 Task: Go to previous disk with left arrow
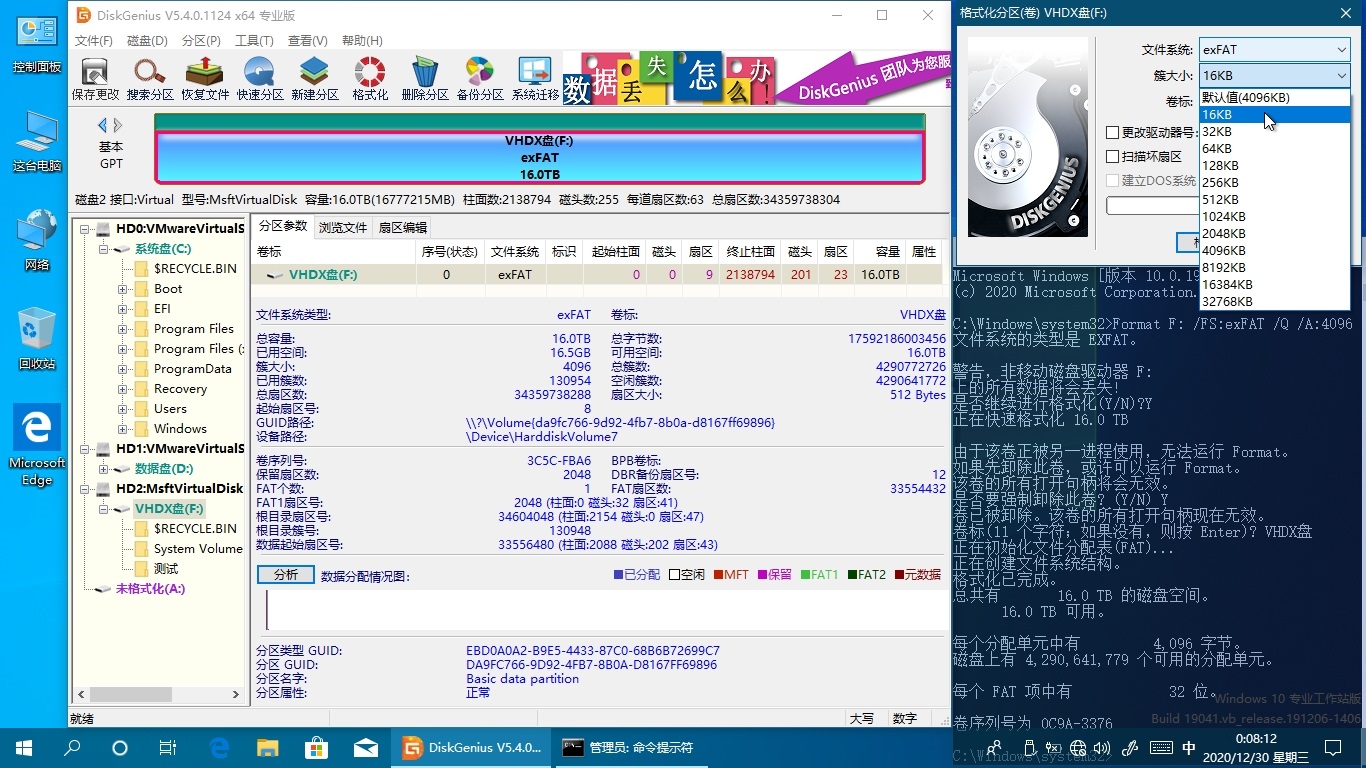point(102,125)
